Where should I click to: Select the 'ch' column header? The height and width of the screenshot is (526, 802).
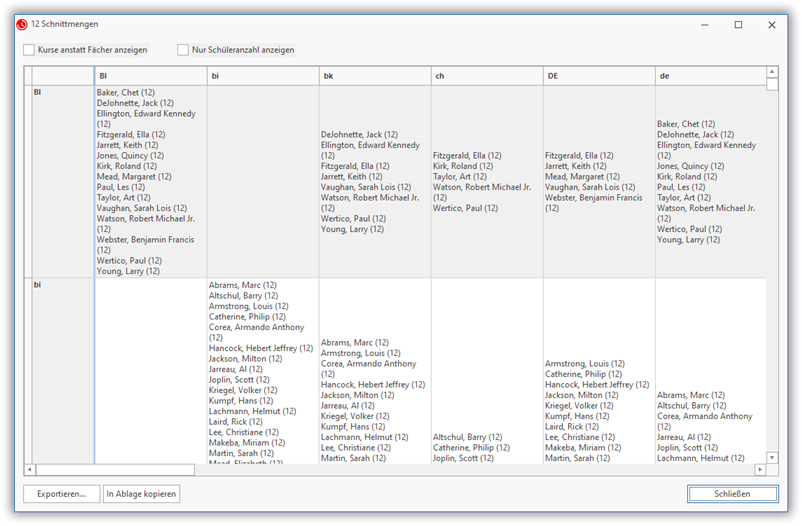(487, 75)
